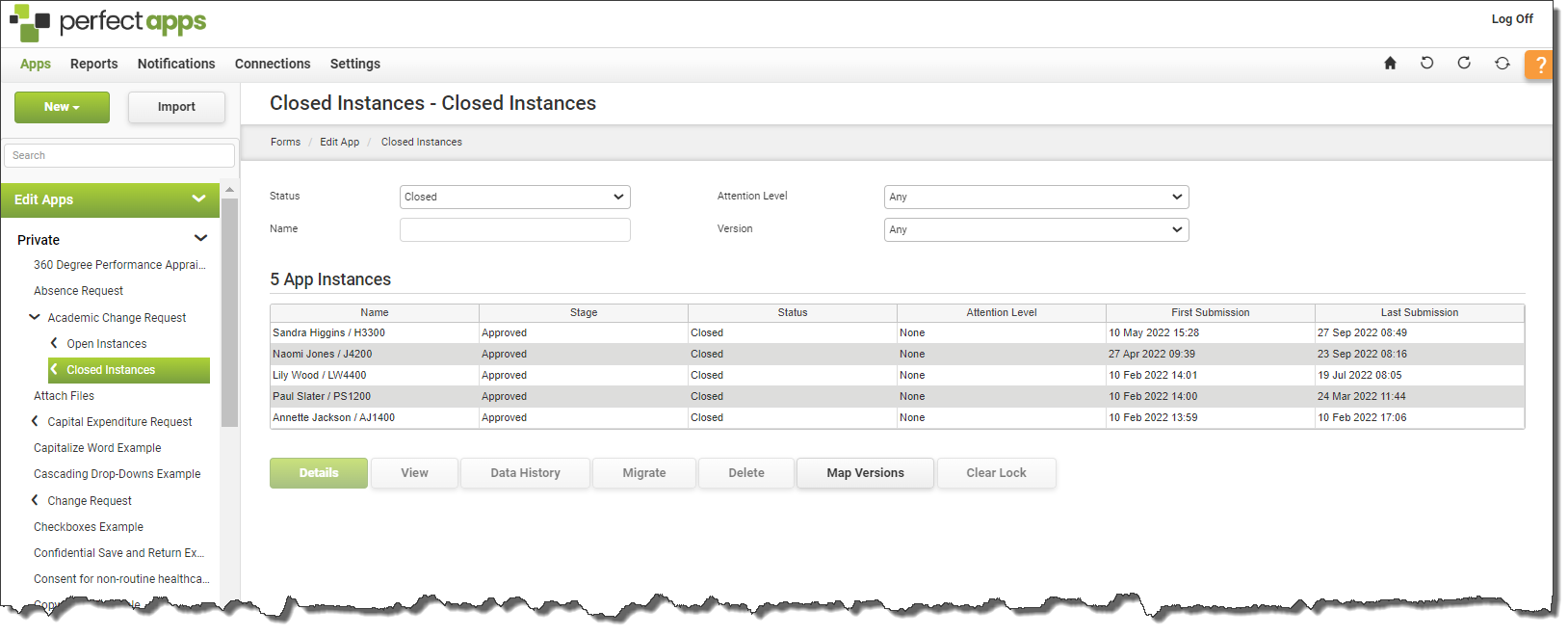Select Closed Instances in the sidebar
This screenshot has width=1568, height=636.
coord(129,370)
